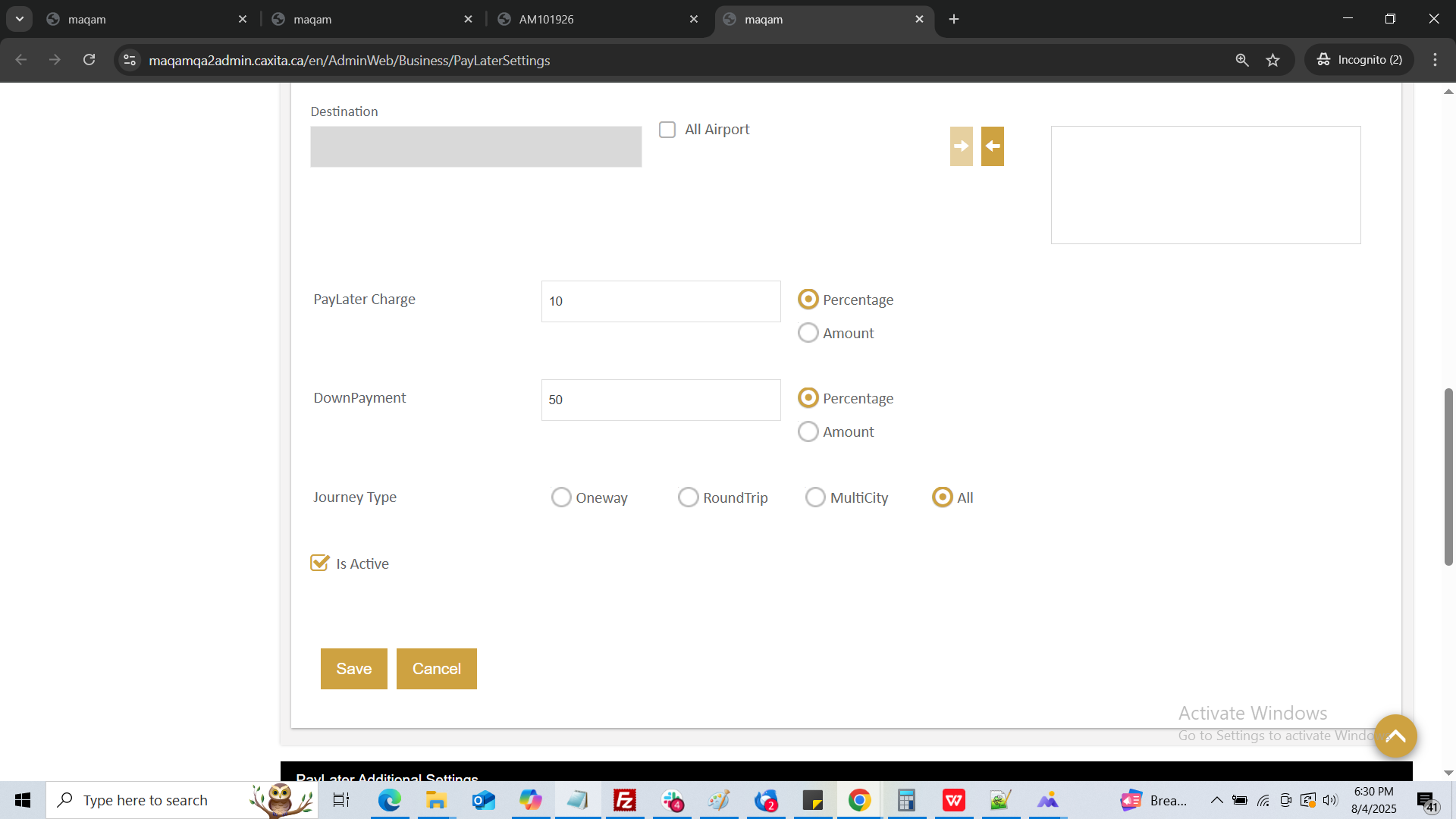Click the Save button
This screenshot has height=819, width=1456.
[x=353, y=669]
